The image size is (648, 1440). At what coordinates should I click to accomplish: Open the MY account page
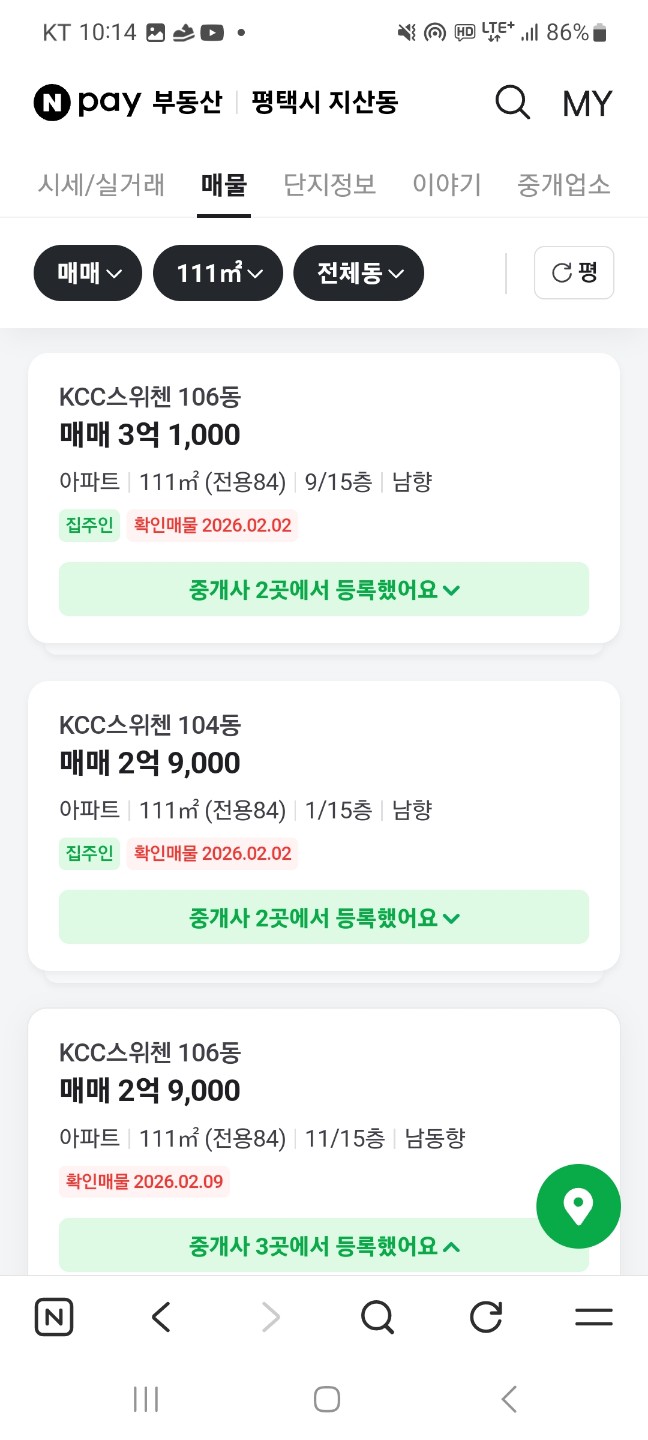tap(587, 104)
